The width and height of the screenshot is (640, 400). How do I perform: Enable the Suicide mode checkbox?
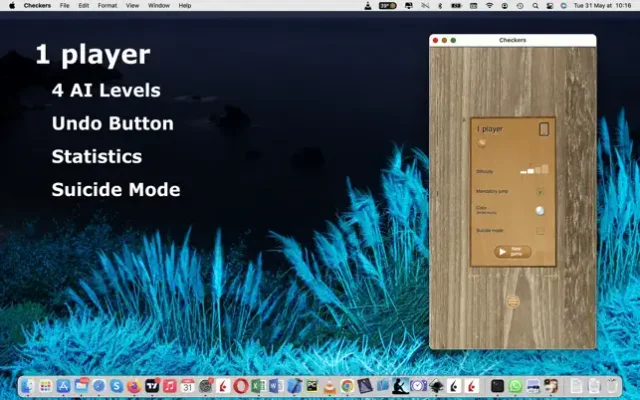point(540,231)
